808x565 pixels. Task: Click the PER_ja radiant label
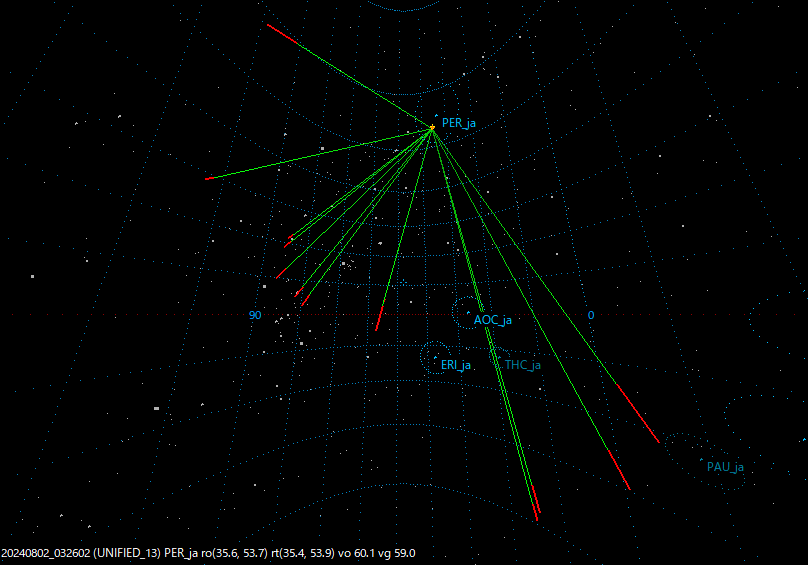point(459,123)
